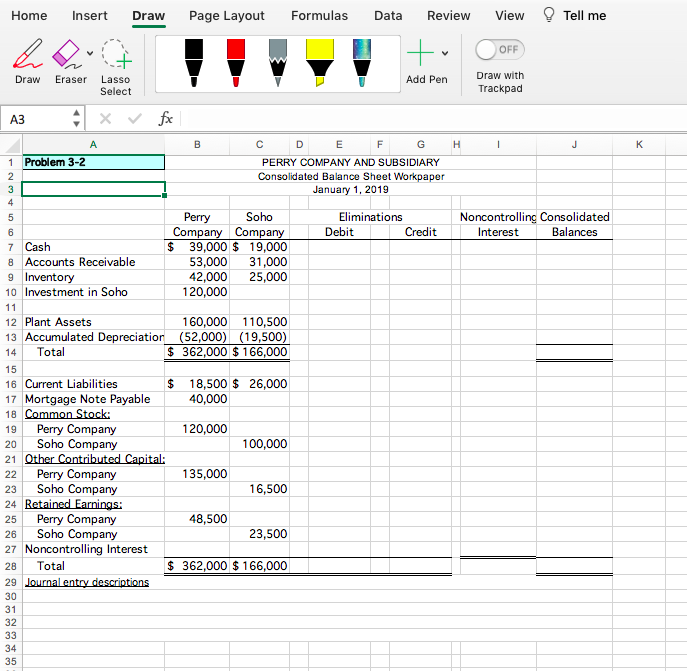Toggle Draw with Trackpad switch

click(499, 50)
